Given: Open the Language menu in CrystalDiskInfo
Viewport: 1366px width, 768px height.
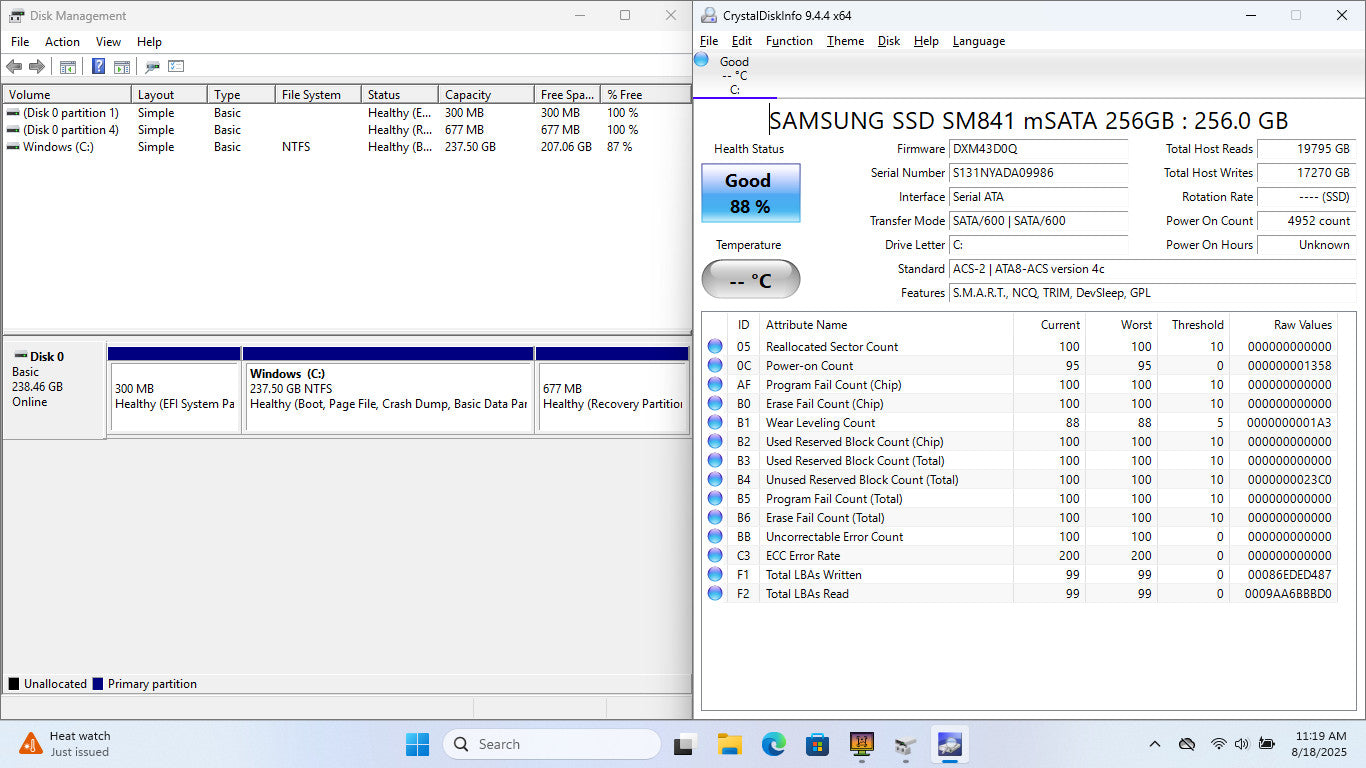Looking at the screenshot, I should coord(978,41).
